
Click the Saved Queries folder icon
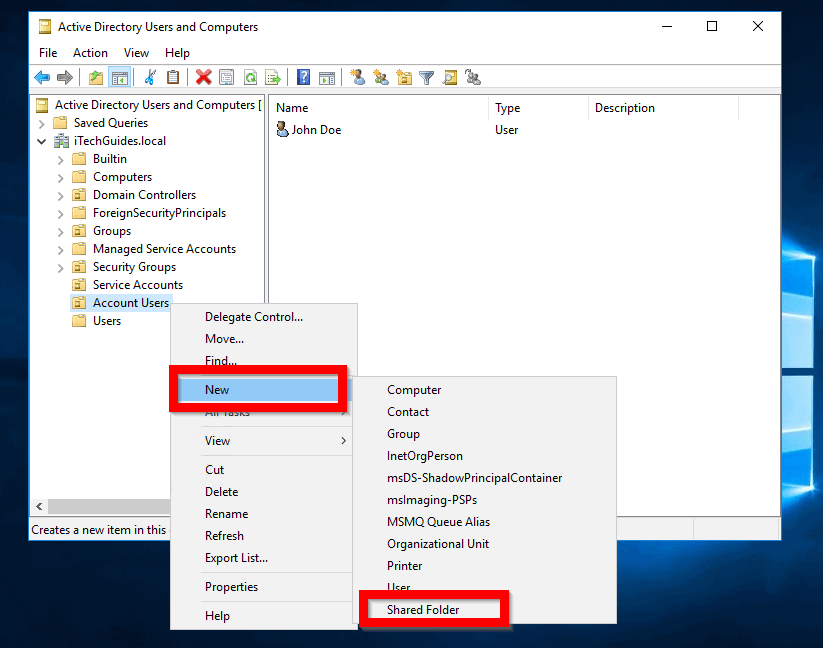pyautogui.click(x=60, y=123)
